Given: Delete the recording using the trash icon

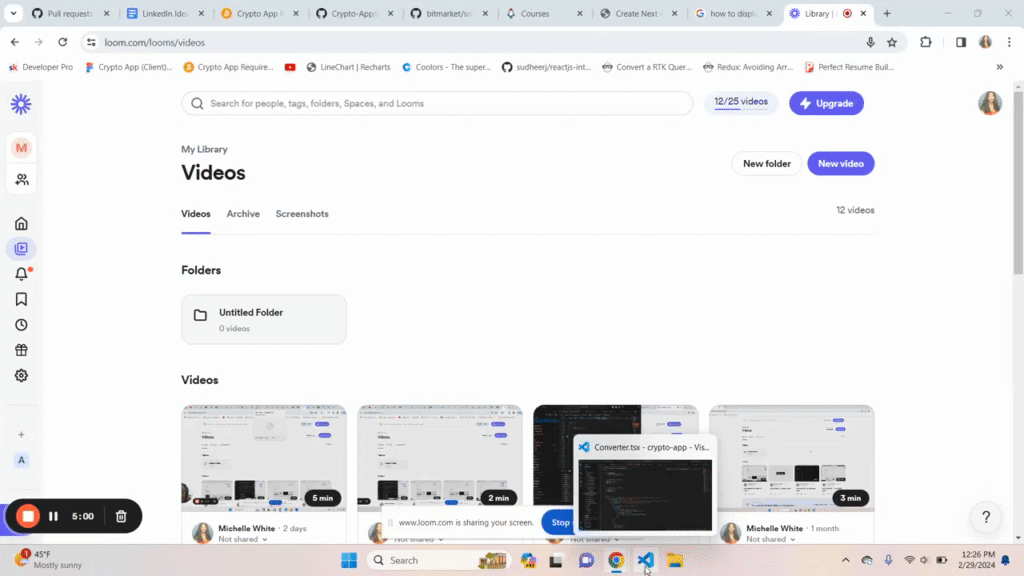Looking at the screenshot, I should click(120, 516).
